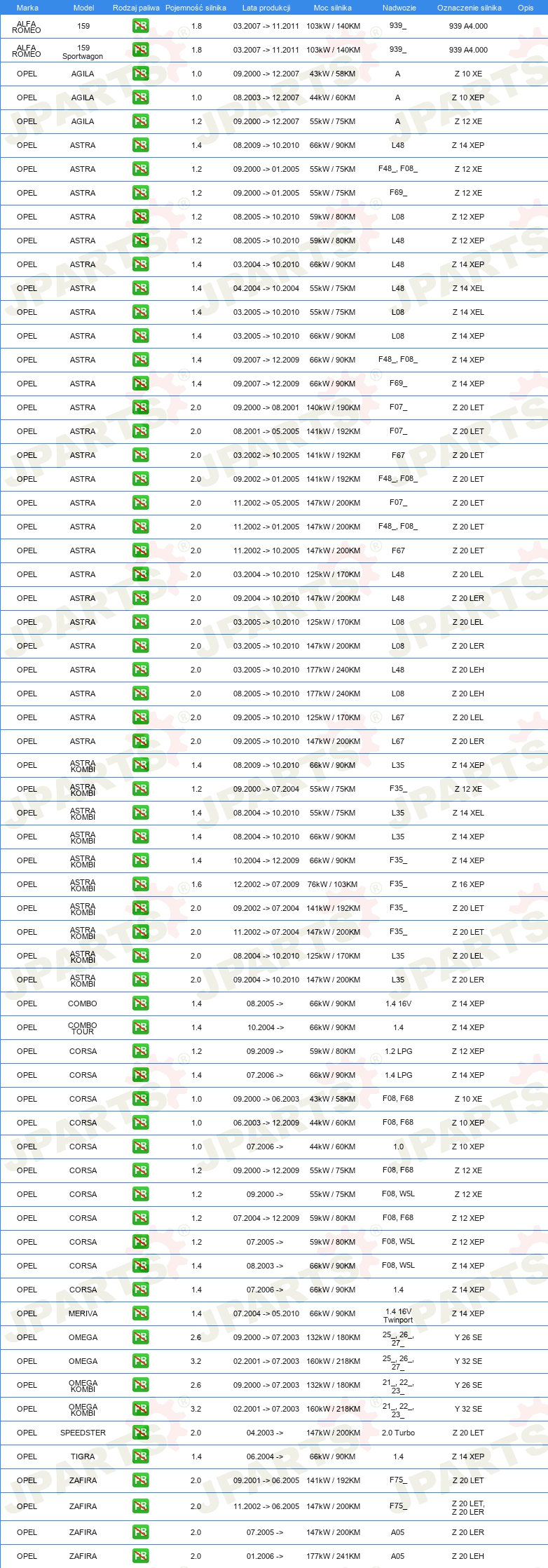Click the Oznaczenie silnika column header
548x1568 pixels.
tap(469, 8)
